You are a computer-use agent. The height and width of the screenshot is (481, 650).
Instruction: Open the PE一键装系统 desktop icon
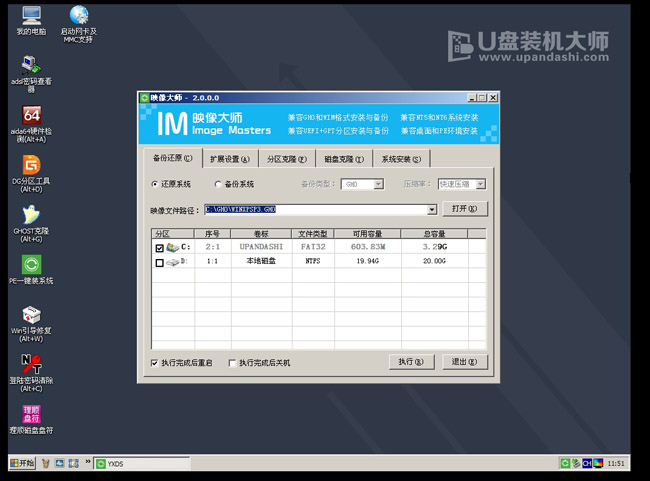[32, 270]
